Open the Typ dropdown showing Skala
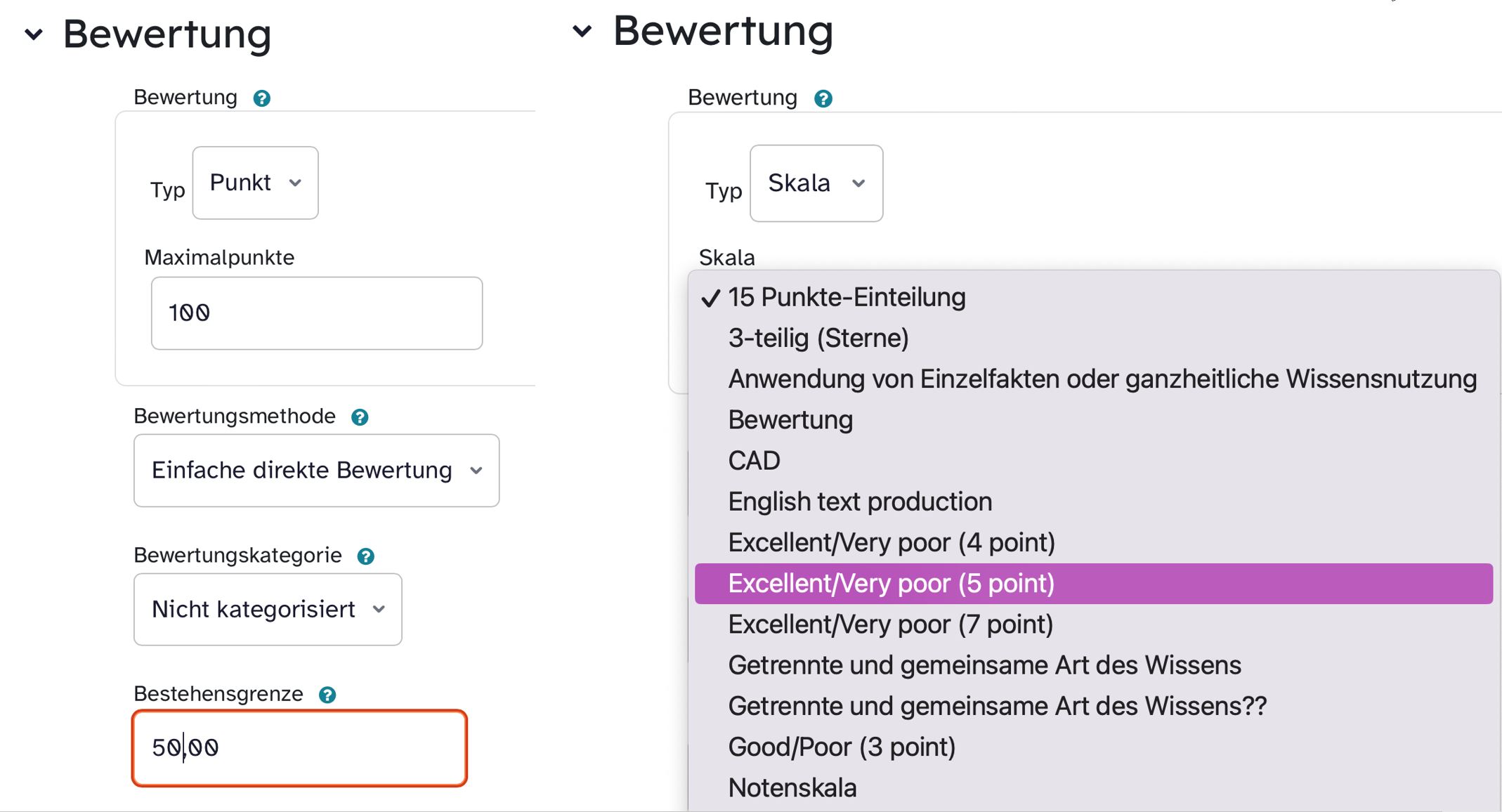Screen dimensions: 1502x812 click(x=816, y=183)
